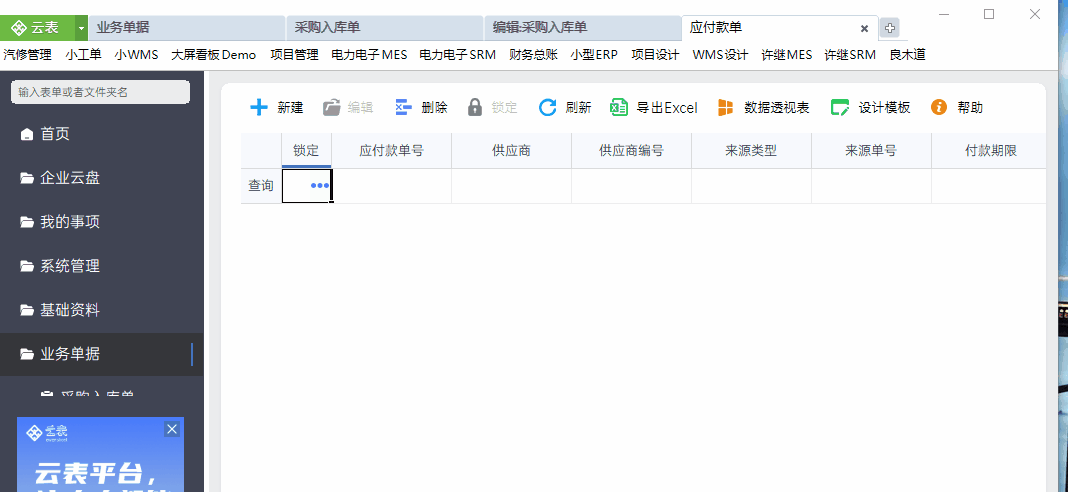Click the 查询 row label
This screenshot has width=1068, height=492.
(x=261, y=185)
